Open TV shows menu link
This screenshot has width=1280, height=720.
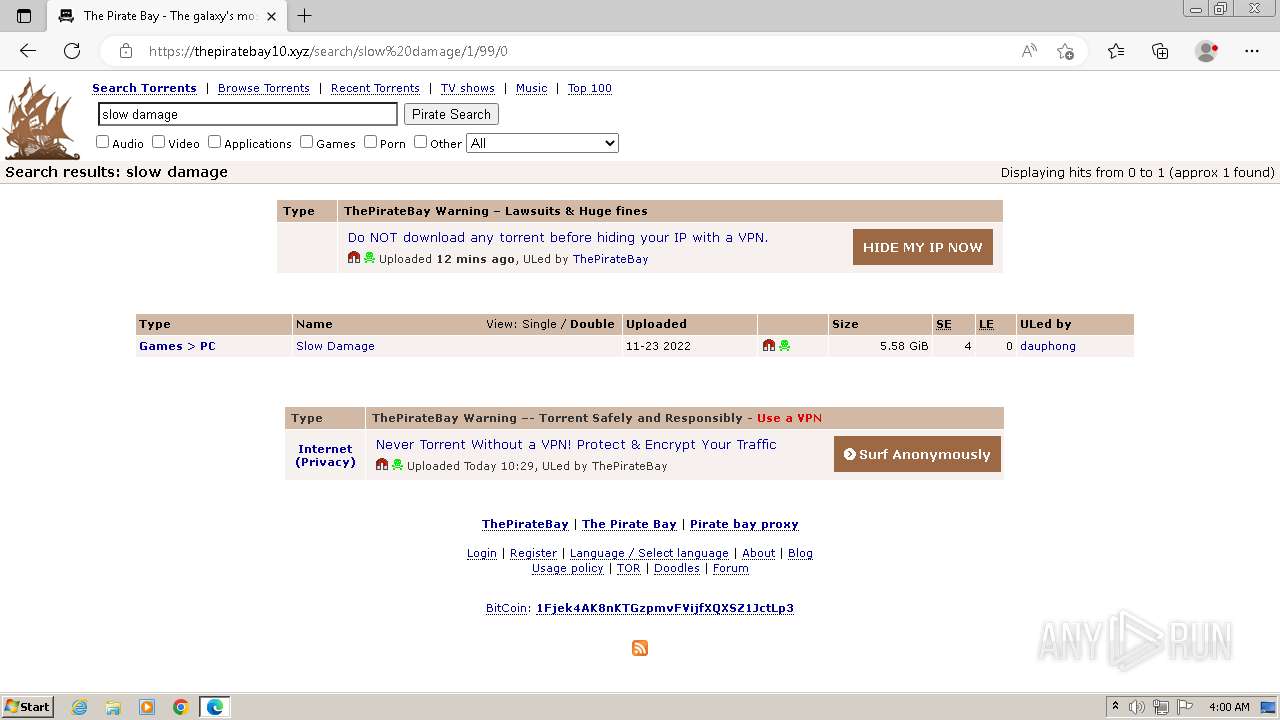coord(468,88)
